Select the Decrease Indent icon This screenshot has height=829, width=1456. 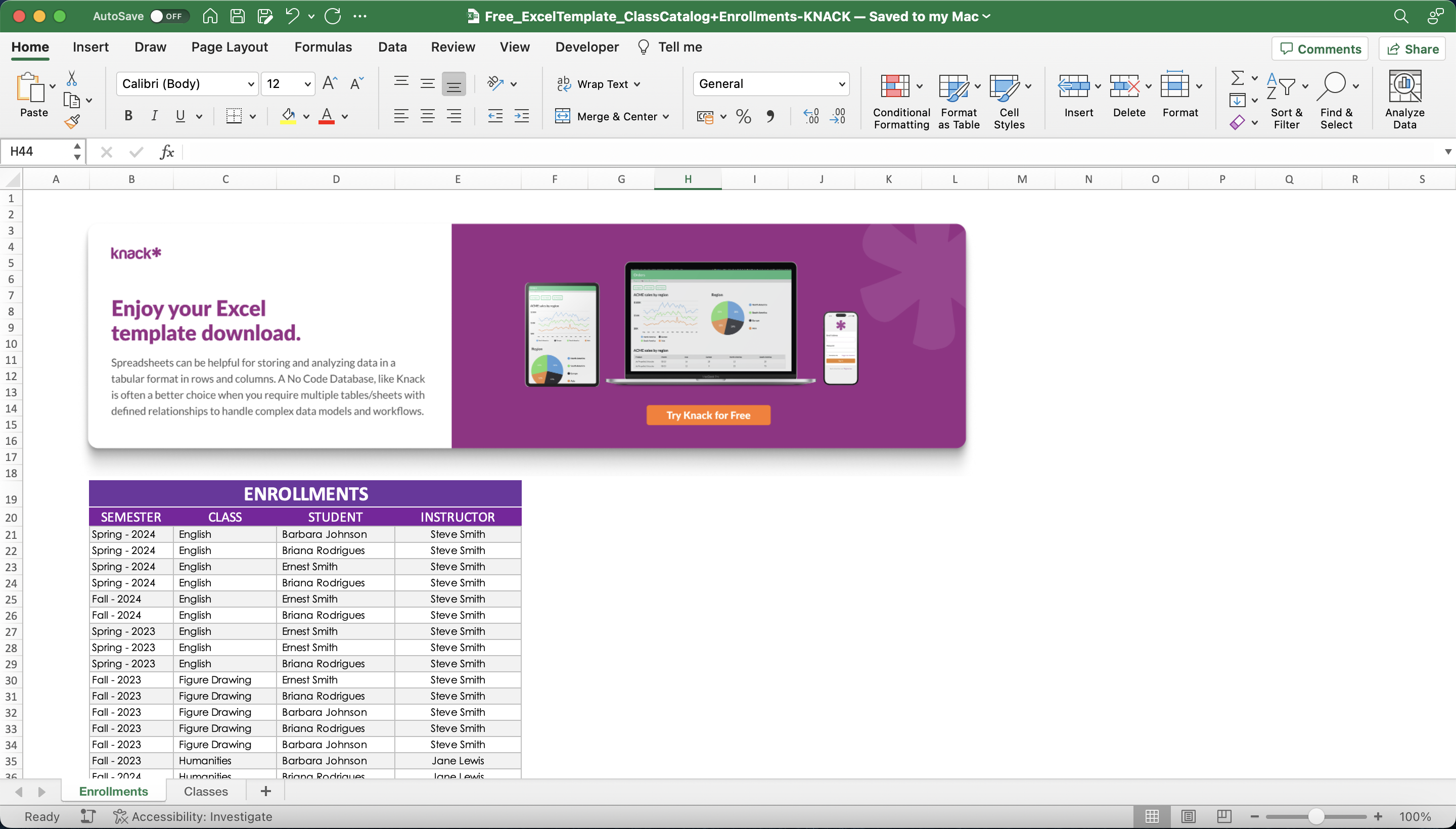coord(494,116)
